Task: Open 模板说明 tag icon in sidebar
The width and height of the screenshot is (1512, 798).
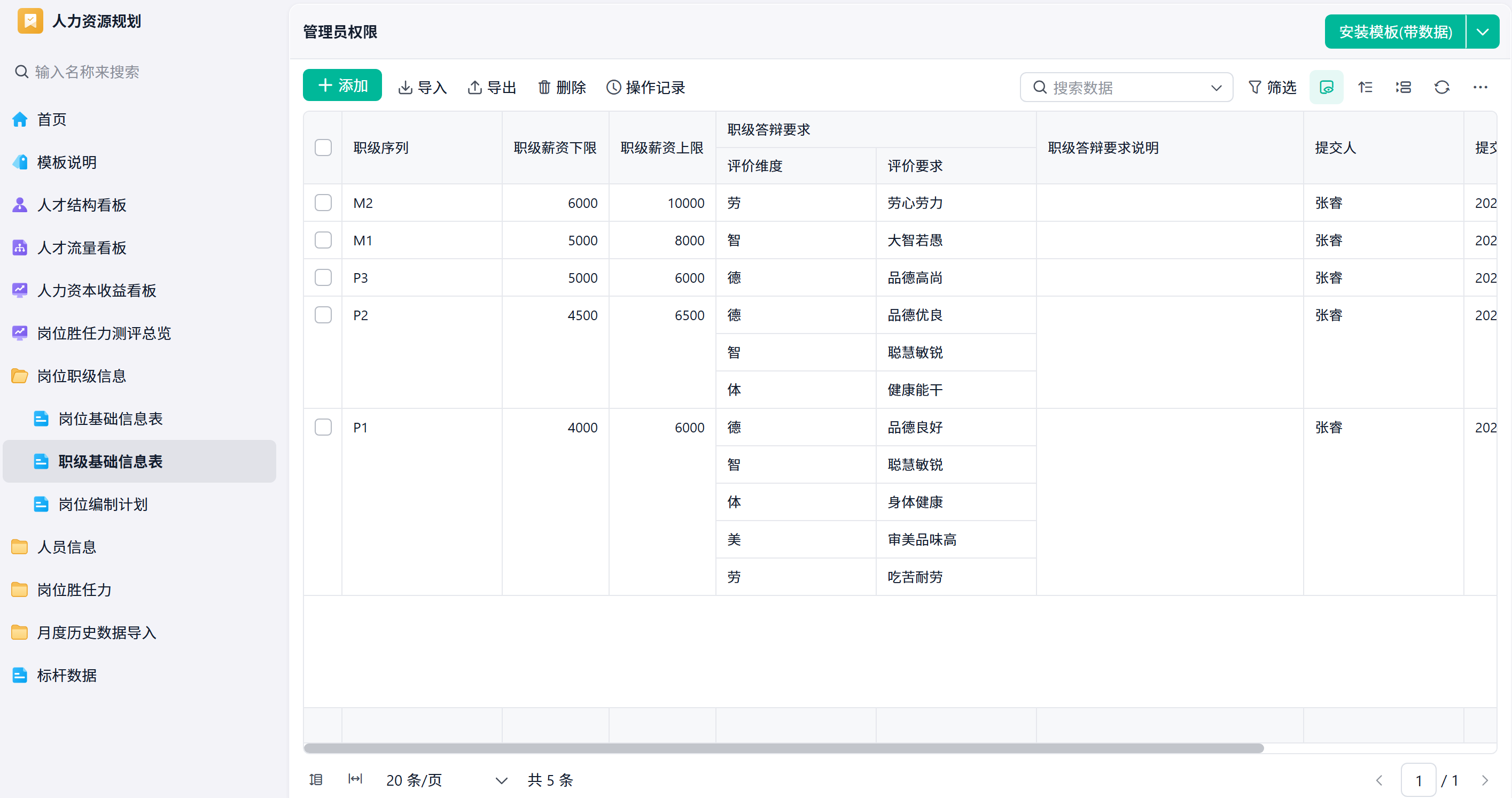Action: click(x=20, y=162)
